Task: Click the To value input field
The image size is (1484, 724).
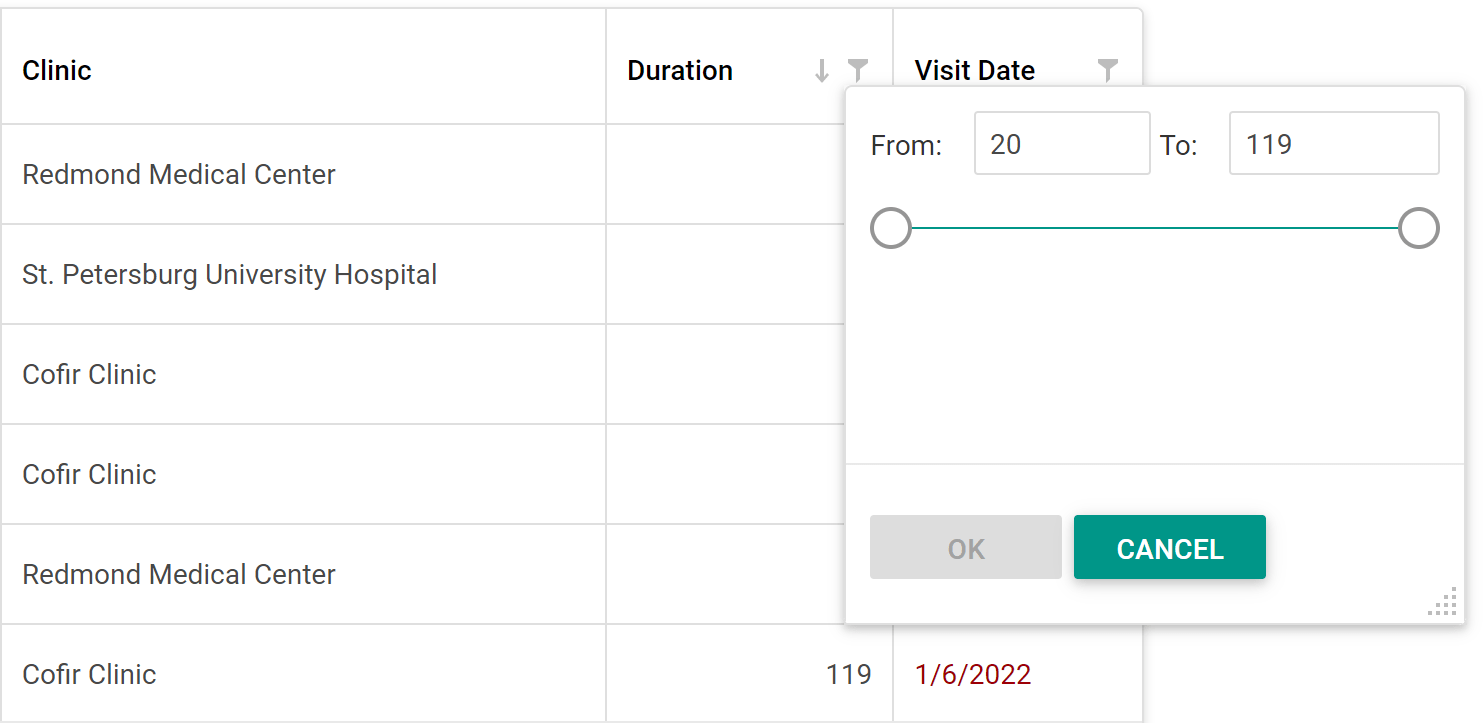Action: [1333, 144]
